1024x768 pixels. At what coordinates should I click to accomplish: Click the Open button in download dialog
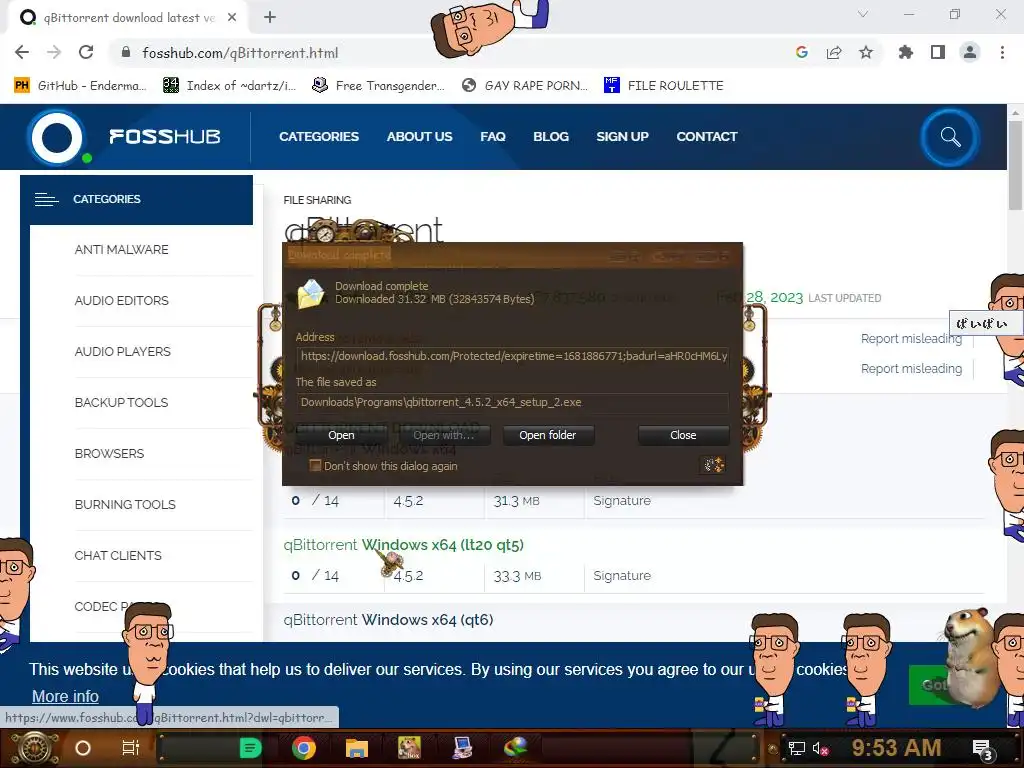click(x=341, y=435)
